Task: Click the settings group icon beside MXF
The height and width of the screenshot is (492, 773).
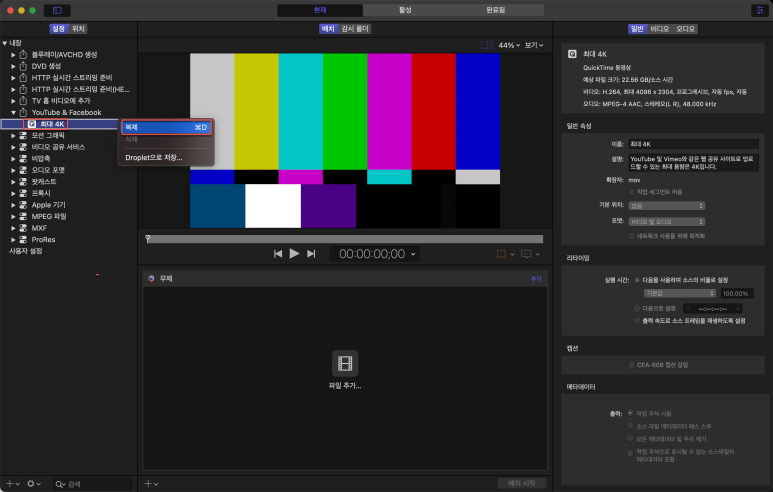Action: pyautogui.click(x=23, y=228)
